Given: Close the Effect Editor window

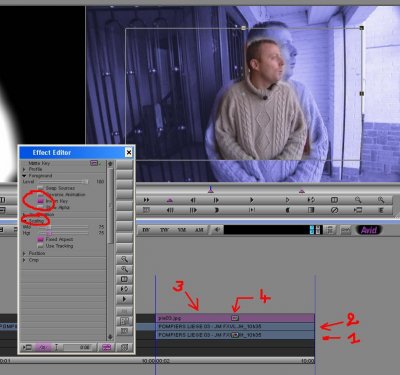Looking at the screenshot, I should tap(129, 153).
